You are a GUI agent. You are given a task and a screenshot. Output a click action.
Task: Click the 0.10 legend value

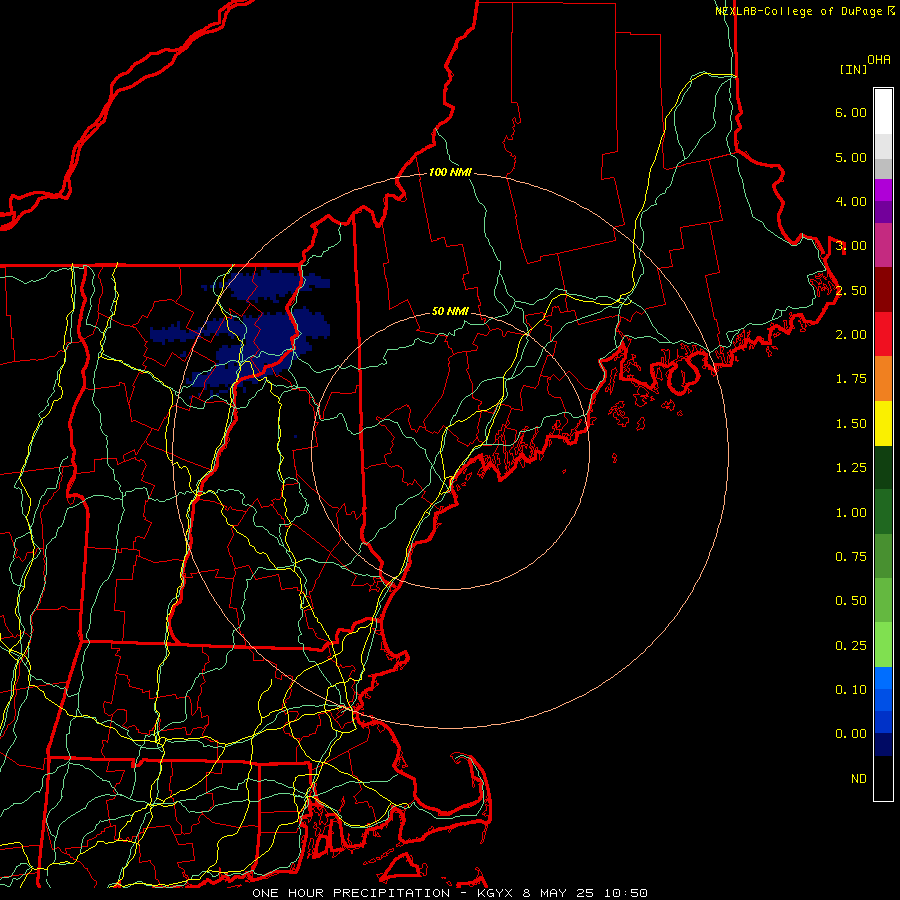(x=851, y=690)
